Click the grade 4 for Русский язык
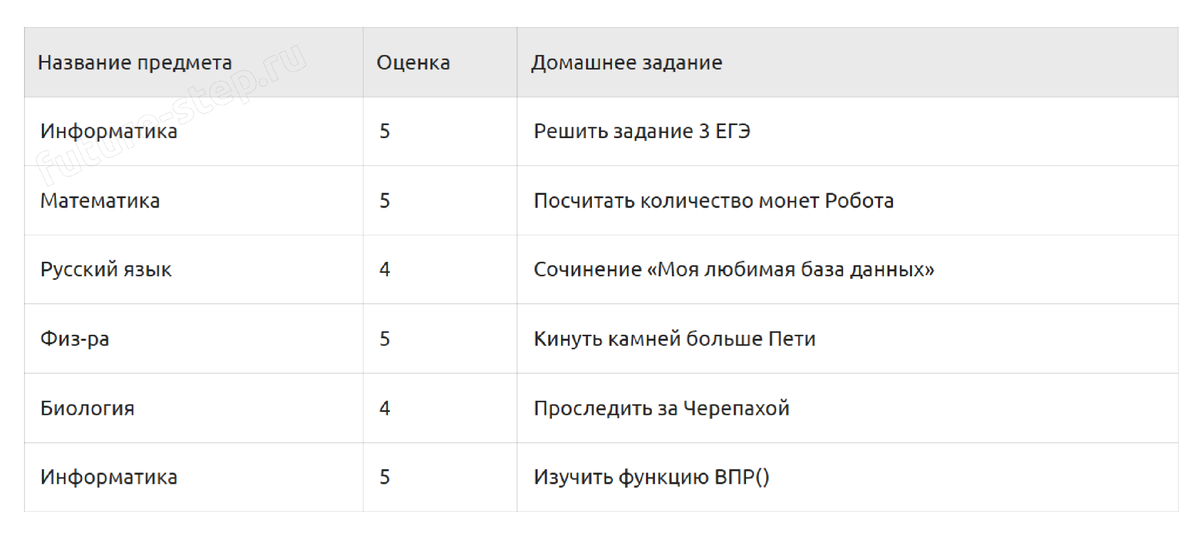Screen dimensions: 1200x540 pos(440,269)
